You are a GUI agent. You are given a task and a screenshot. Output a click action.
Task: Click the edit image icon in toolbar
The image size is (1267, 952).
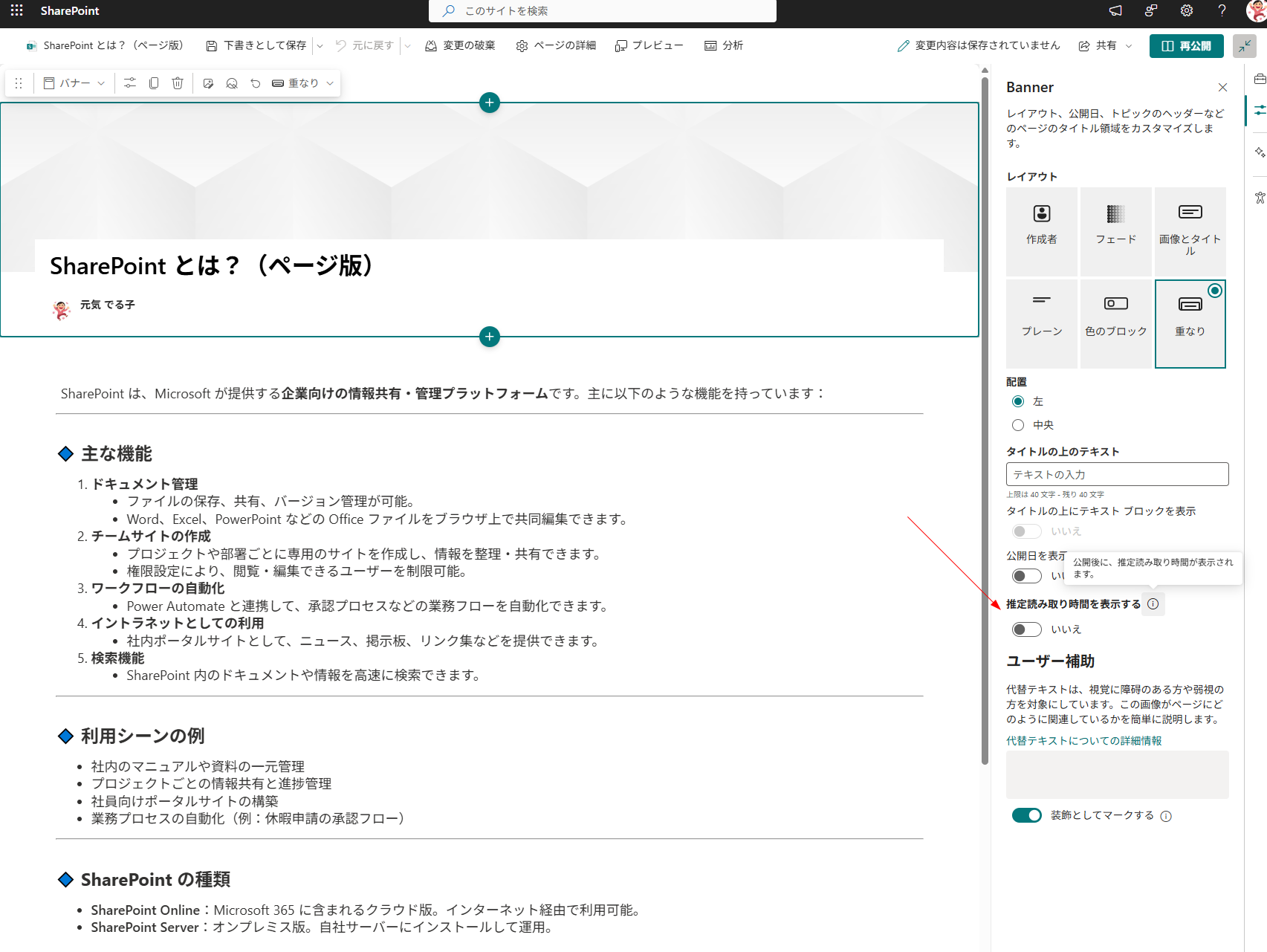(x=208, y=83)
